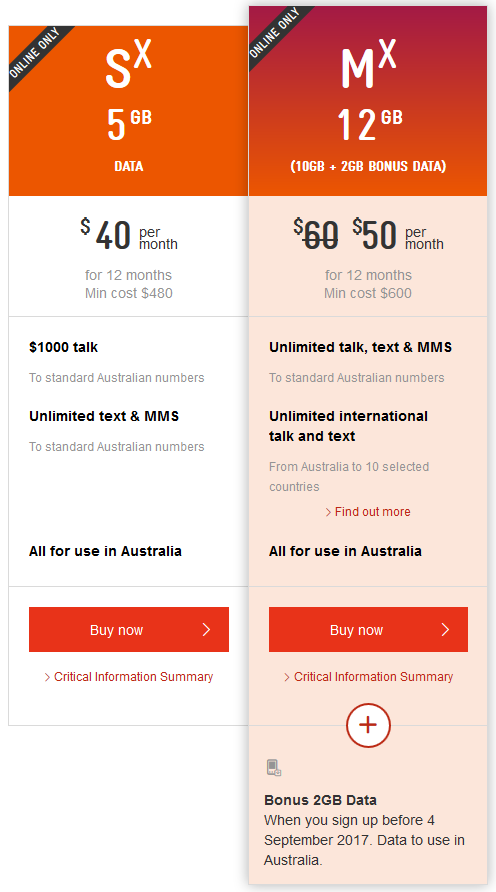Click the Online Only ribbon on MX plan

click(278, 35)
